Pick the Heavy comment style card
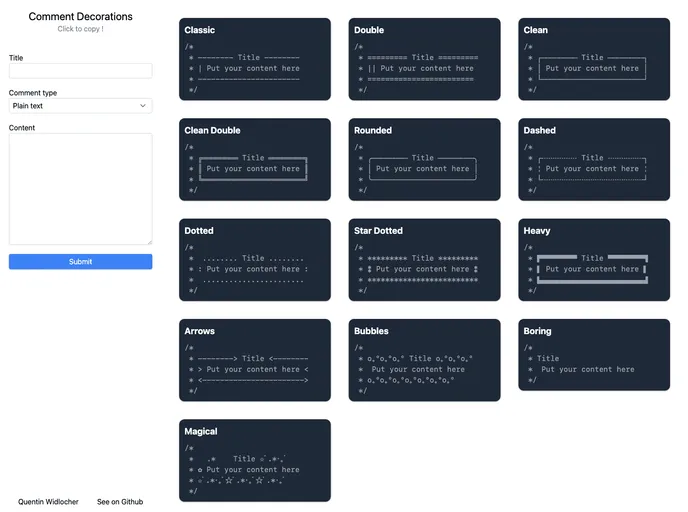 tap(593, 260)
